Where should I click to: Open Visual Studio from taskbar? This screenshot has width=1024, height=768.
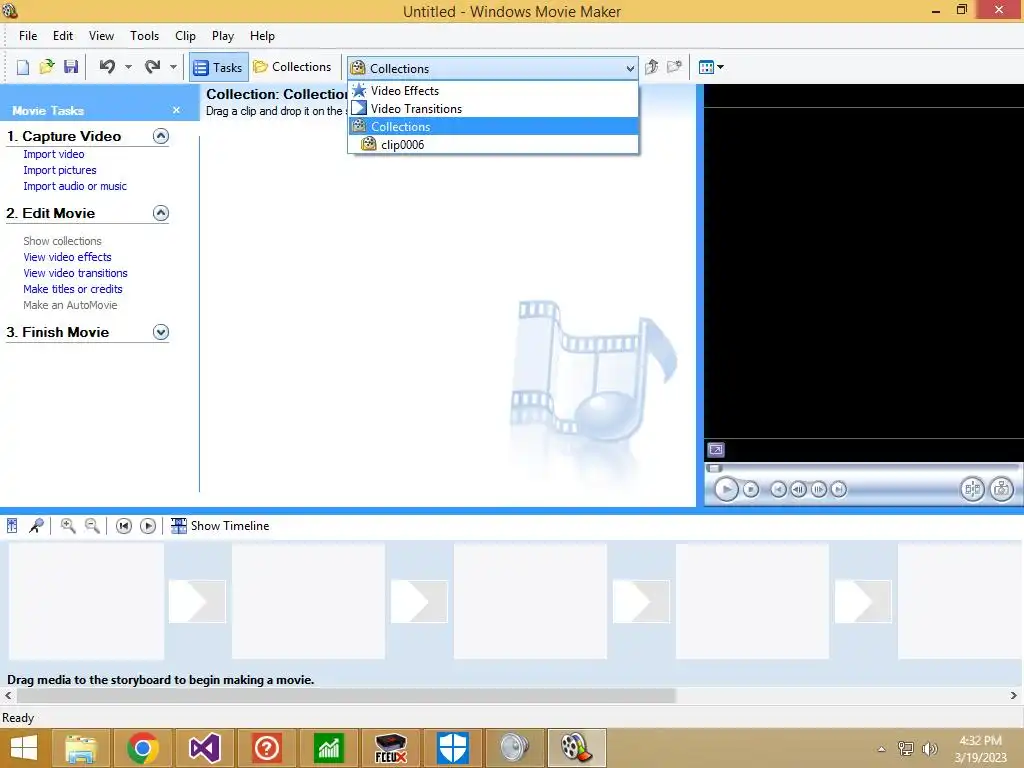pyautogui.click(x=204, y=748)
